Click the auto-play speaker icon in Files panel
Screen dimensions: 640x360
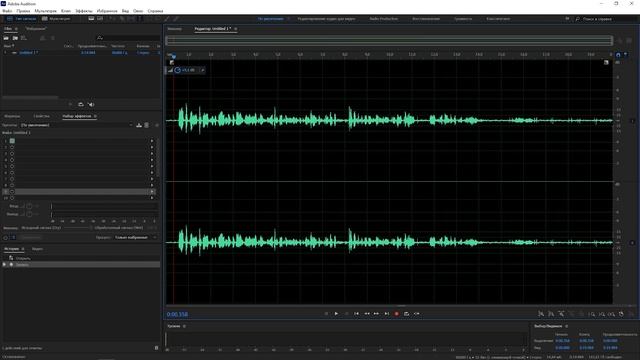[x=91, y=104]
